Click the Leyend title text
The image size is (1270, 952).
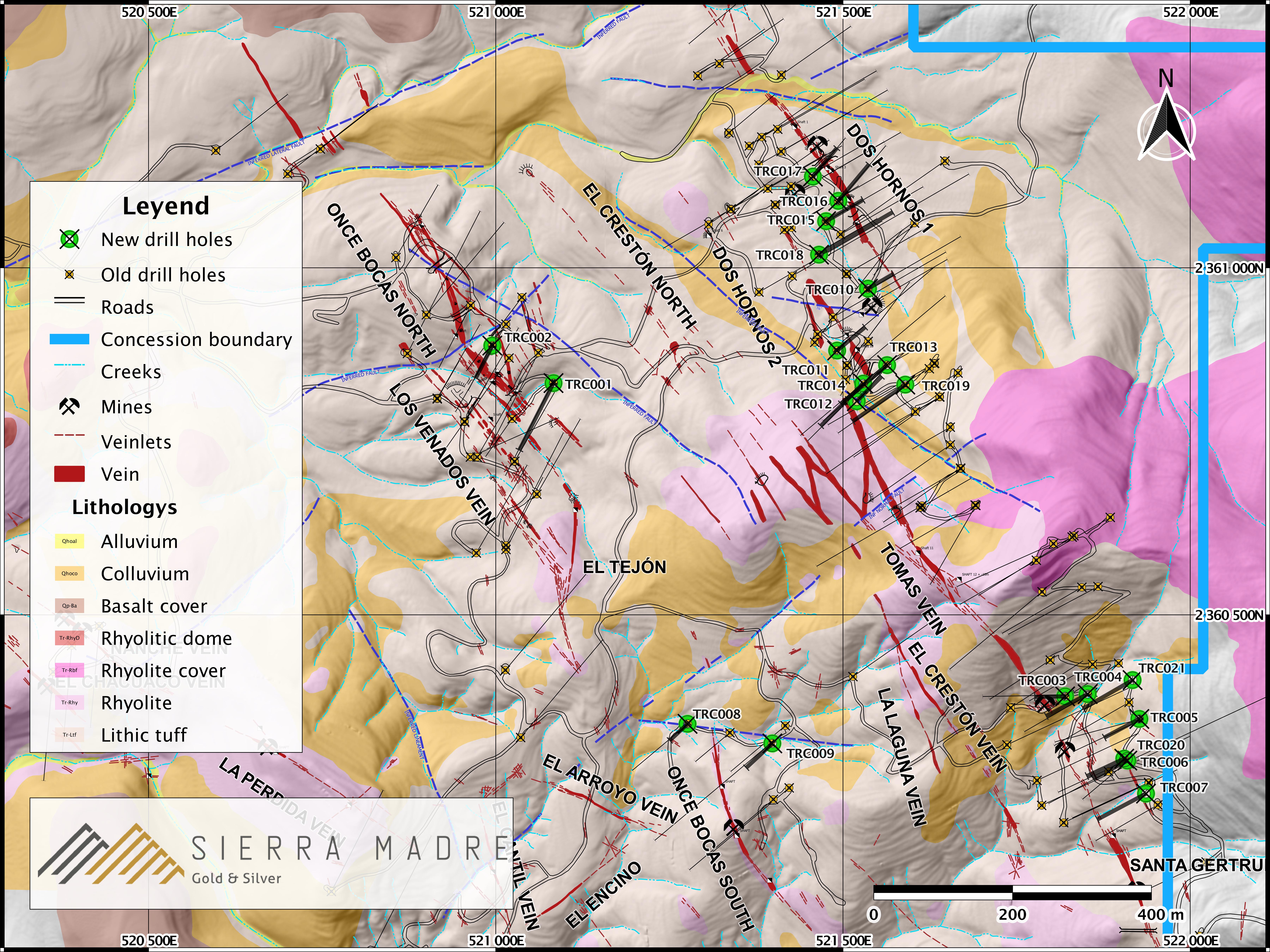(x=166, y=206)
